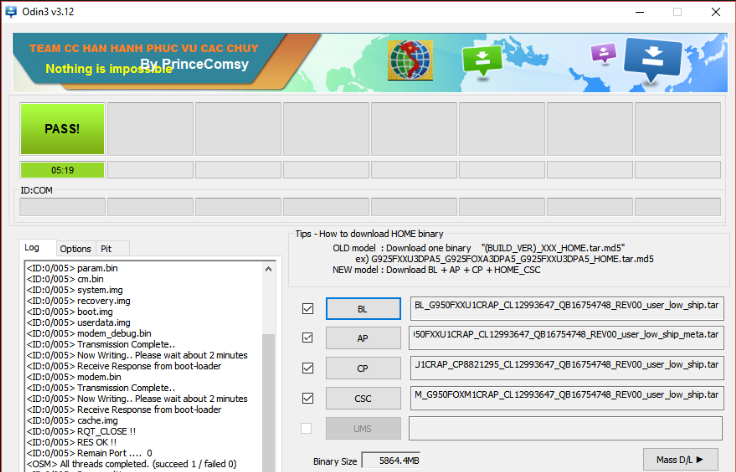Maximize the Odin3 window
Image resolution: width=736 pixels, height=472 pixels.
[x=677, y=12]
